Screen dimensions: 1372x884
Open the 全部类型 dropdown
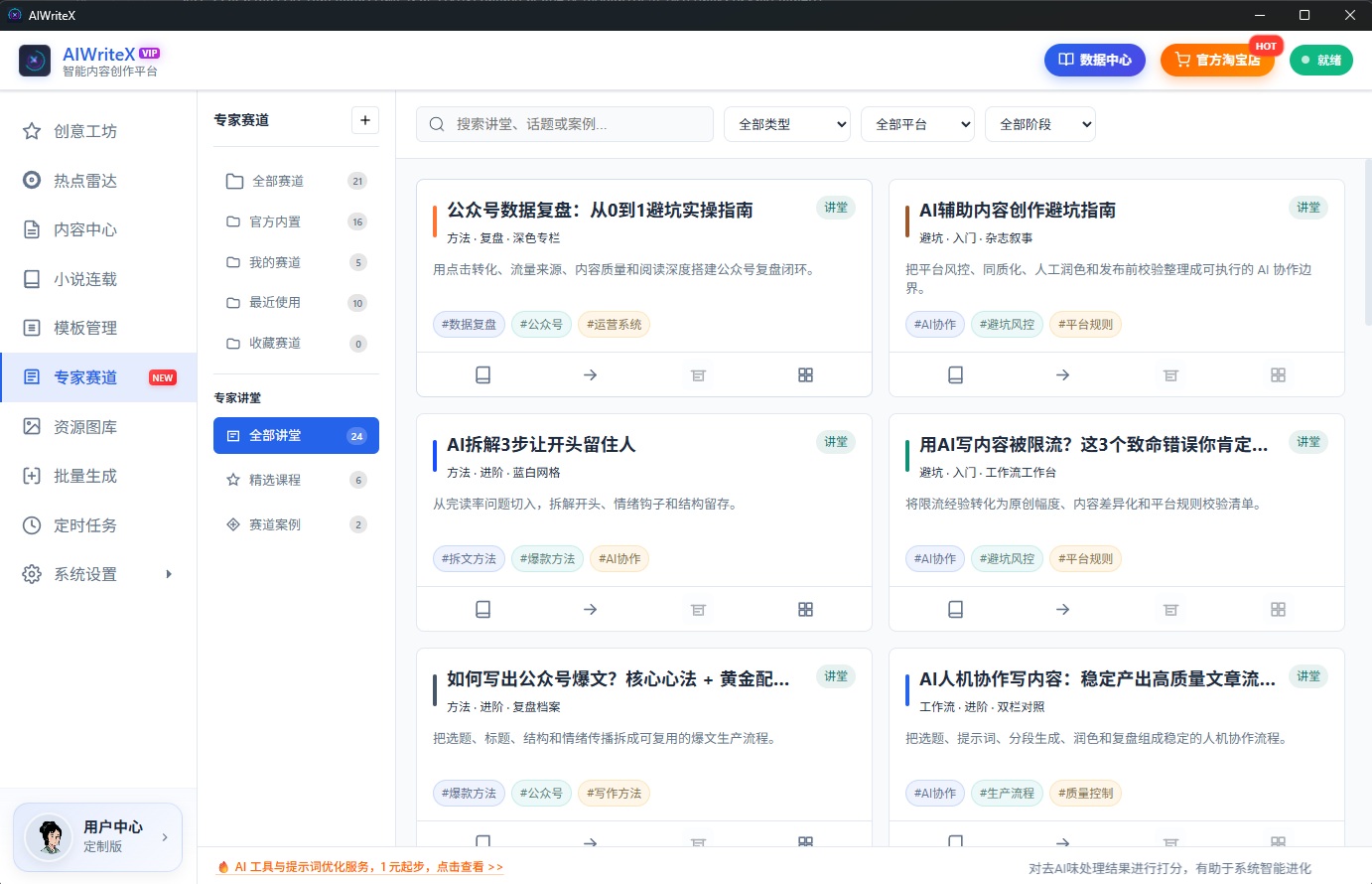click(787, 124)
